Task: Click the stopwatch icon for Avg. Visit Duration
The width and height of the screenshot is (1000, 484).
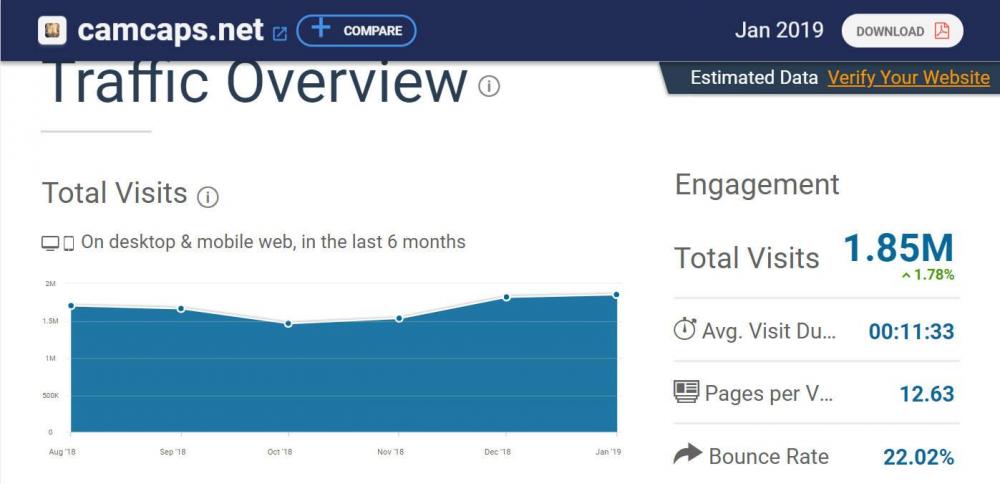Action: pos(685,330)
